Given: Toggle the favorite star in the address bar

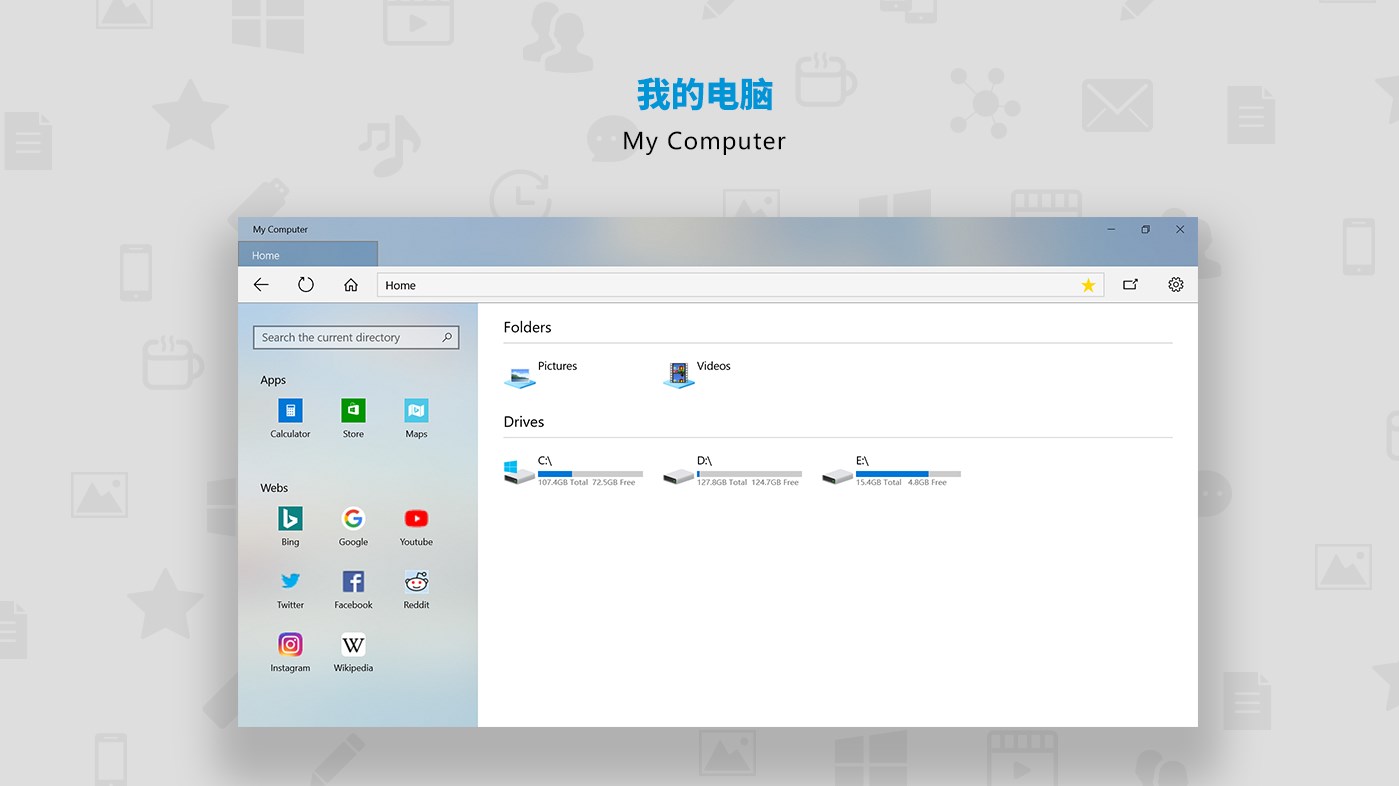Looking at the screenshot, I should [1088, 285].
